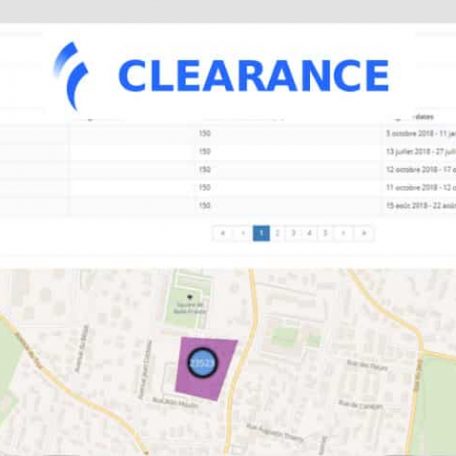Select the row dated 12 octobre 2018
Viewport: 456px width, 456px height.
click(x=228, y=170)
